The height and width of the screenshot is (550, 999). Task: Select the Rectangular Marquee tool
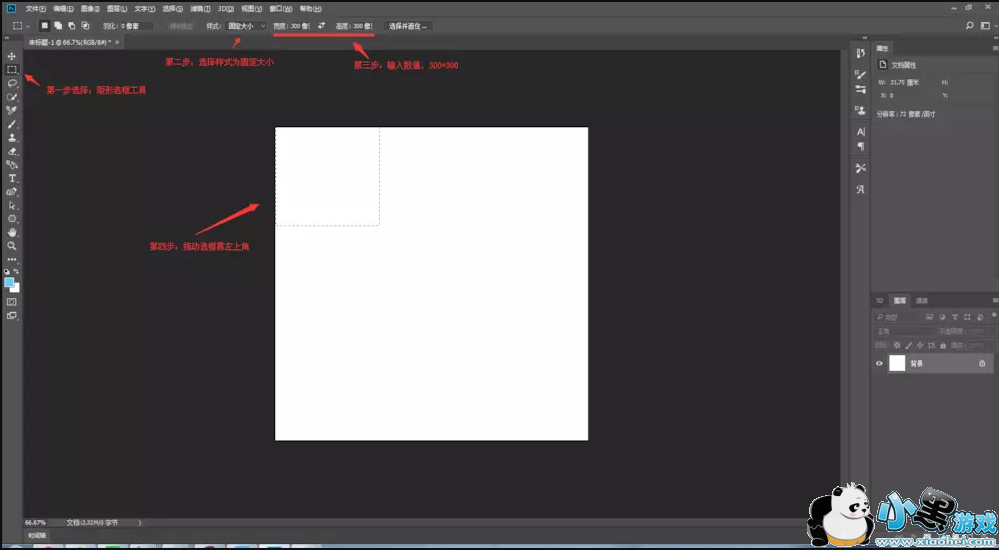tap(12, 69)
